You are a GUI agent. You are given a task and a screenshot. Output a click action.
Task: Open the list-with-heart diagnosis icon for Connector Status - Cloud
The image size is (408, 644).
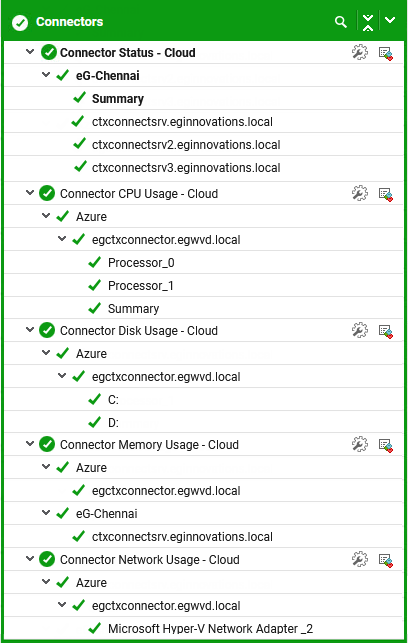[x=386, y=54]
